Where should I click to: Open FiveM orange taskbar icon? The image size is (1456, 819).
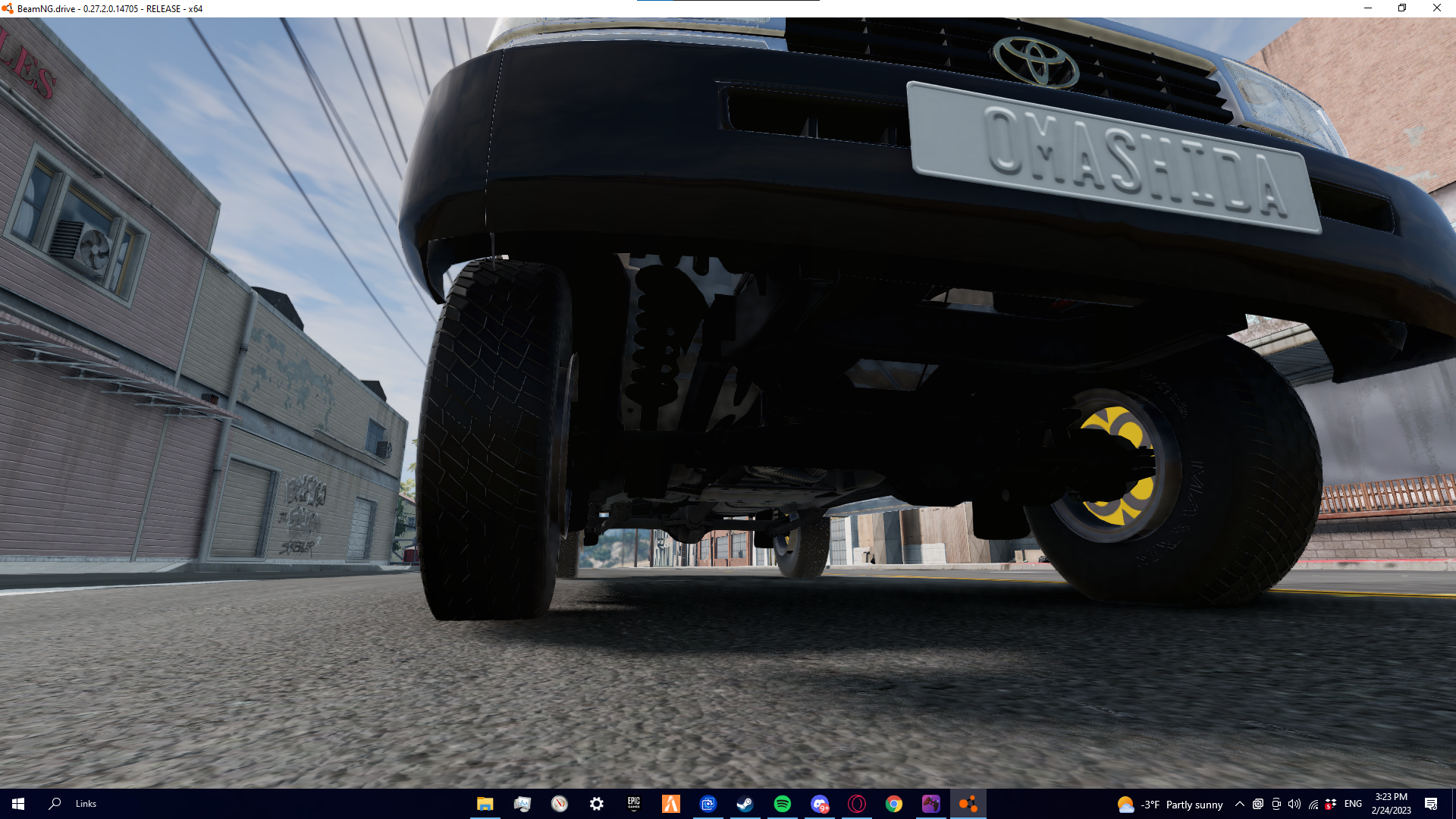(x=671, y=804)
